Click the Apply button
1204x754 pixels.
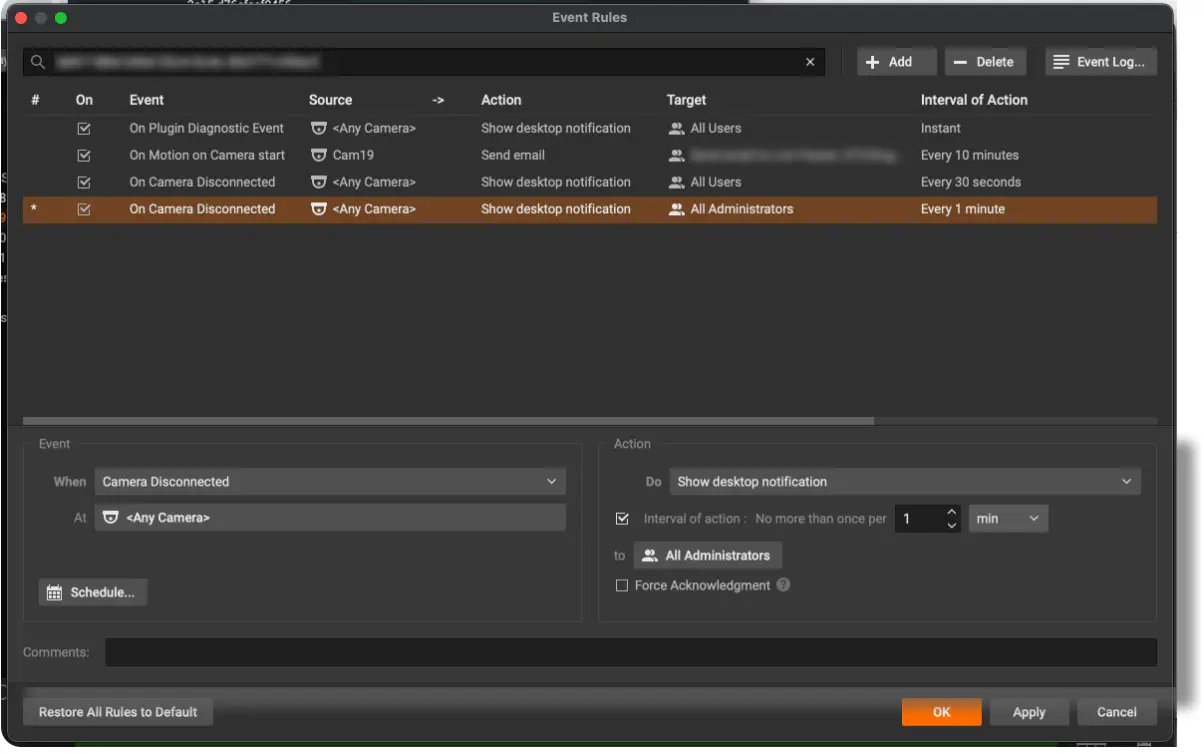[x=1029, y=712]
